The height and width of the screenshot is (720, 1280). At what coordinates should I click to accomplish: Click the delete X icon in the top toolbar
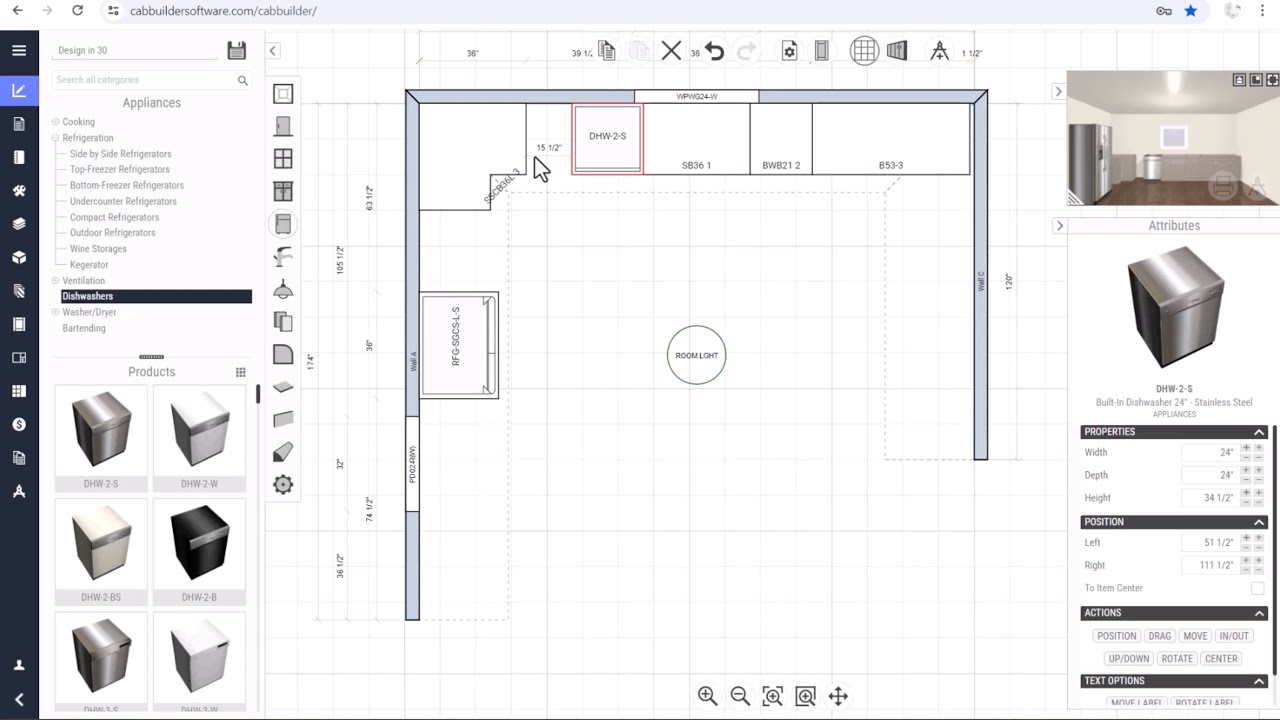click(671, 51)
